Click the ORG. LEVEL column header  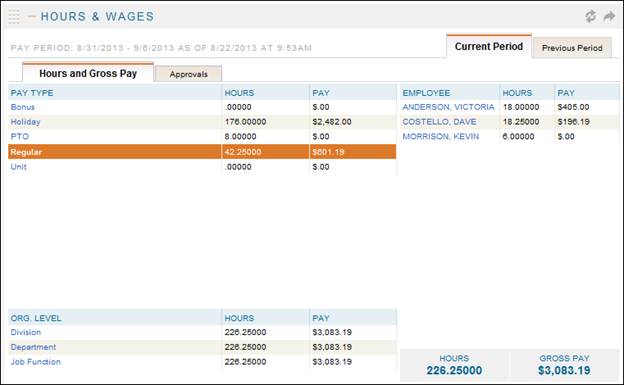[36, 318]
